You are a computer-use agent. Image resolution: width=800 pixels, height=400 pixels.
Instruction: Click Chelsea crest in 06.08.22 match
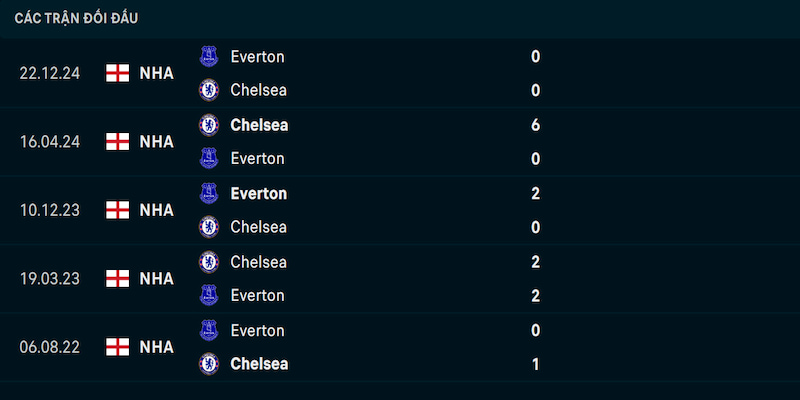(x=209, y=364)
